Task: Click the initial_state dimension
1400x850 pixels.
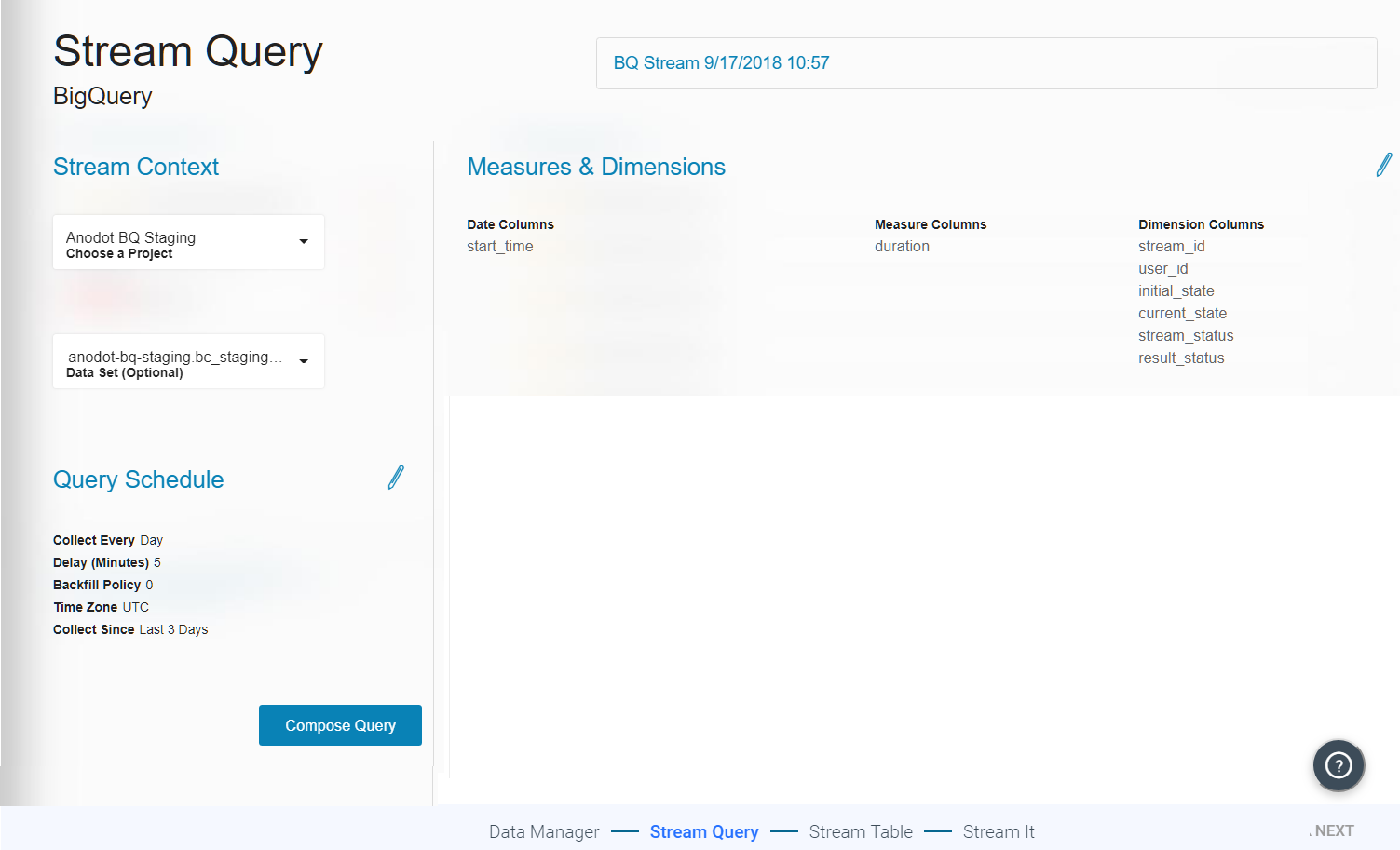Action: (1176, 291)
